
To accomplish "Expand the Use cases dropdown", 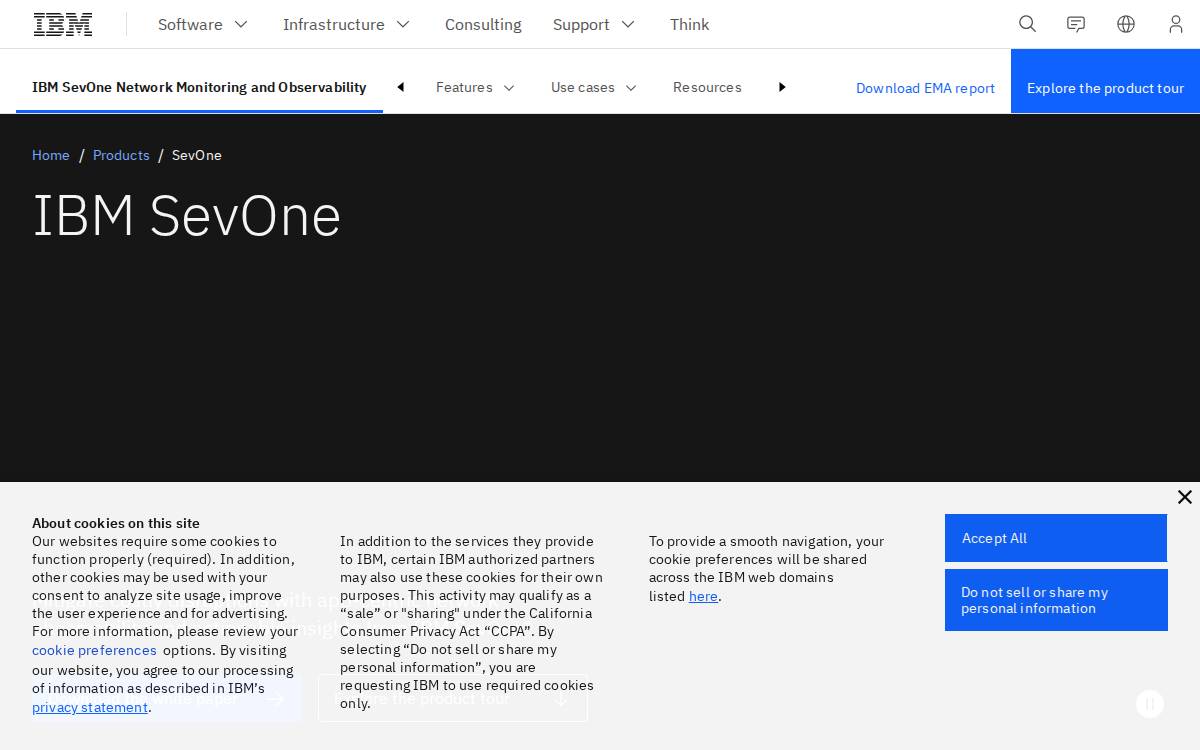I will 594,87.
